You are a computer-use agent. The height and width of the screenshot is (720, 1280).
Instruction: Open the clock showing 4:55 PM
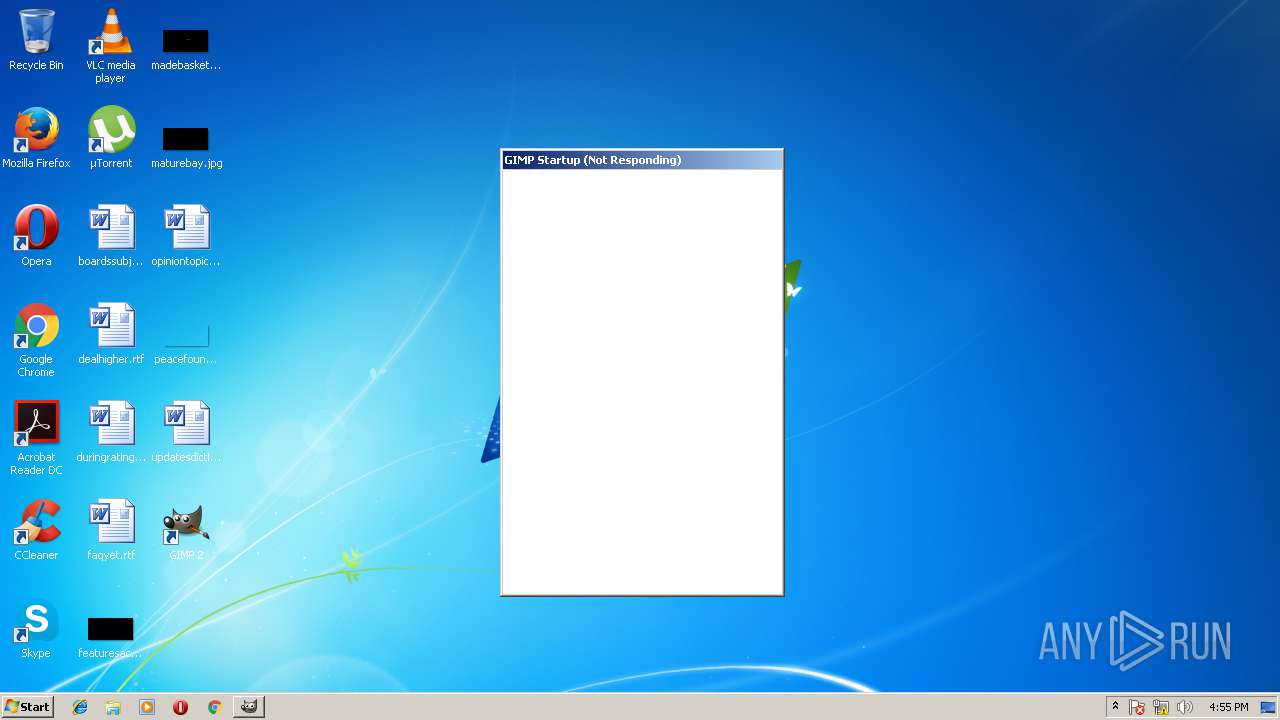pos(1228,707)
